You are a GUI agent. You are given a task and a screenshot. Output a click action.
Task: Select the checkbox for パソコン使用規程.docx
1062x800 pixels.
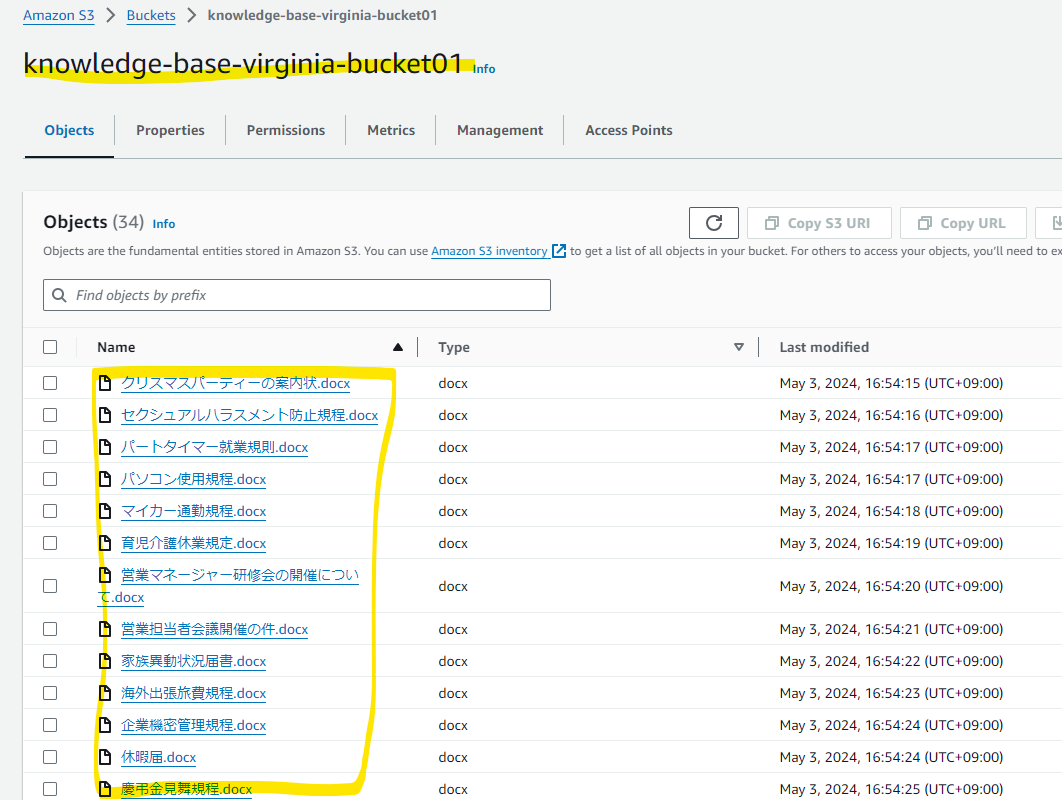tap(50, 478)
